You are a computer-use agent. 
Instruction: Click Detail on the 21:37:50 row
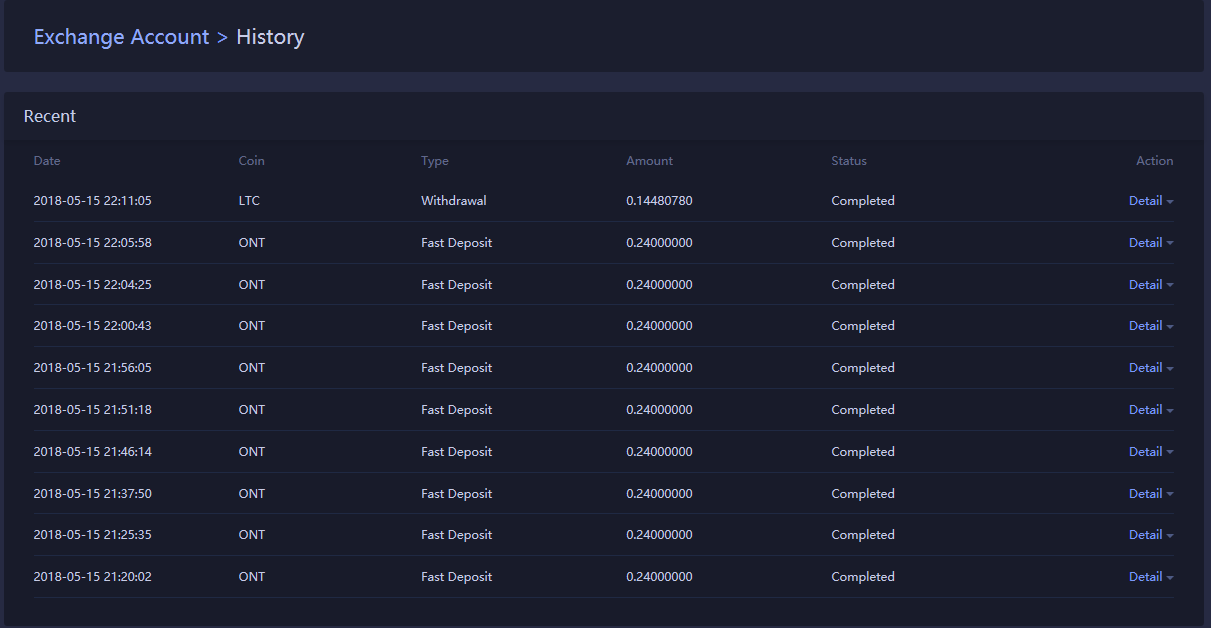click(1149, 494)
